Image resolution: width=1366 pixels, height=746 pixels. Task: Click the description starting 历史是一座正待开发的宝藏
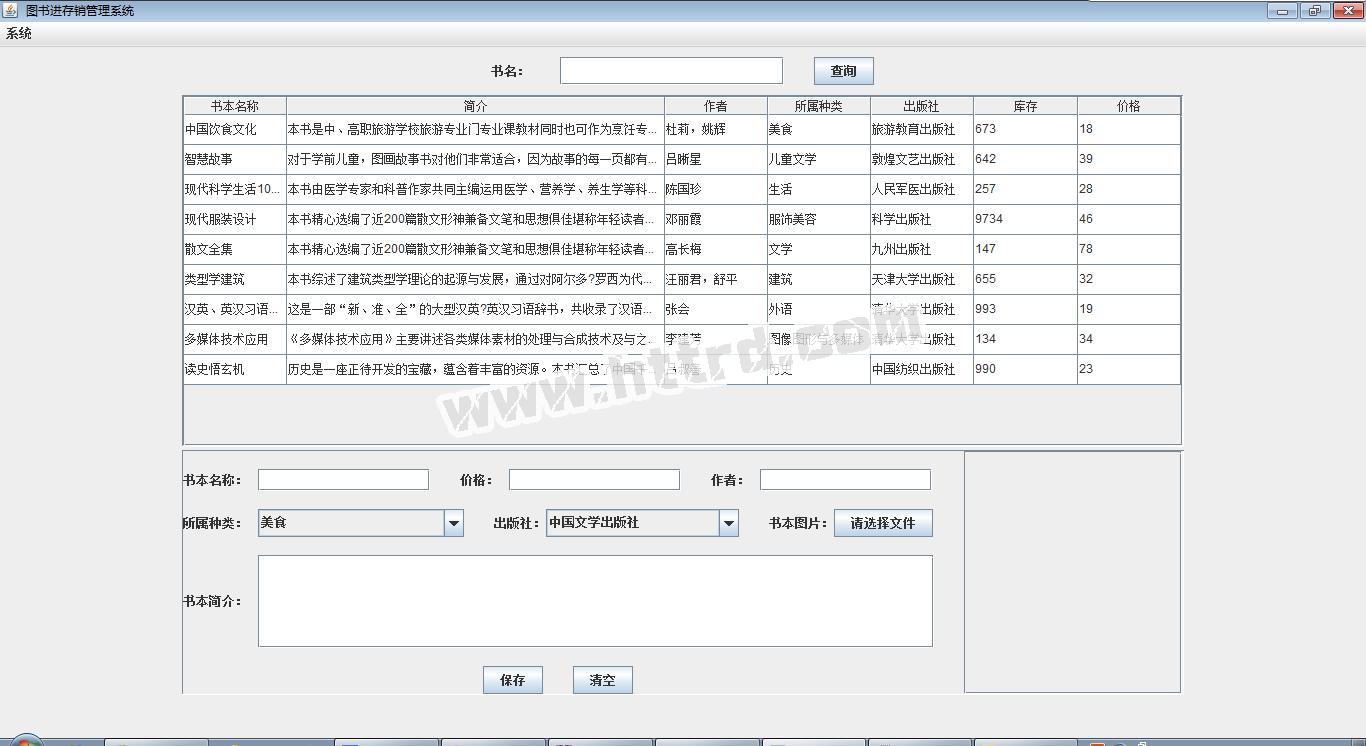point(476,369)
